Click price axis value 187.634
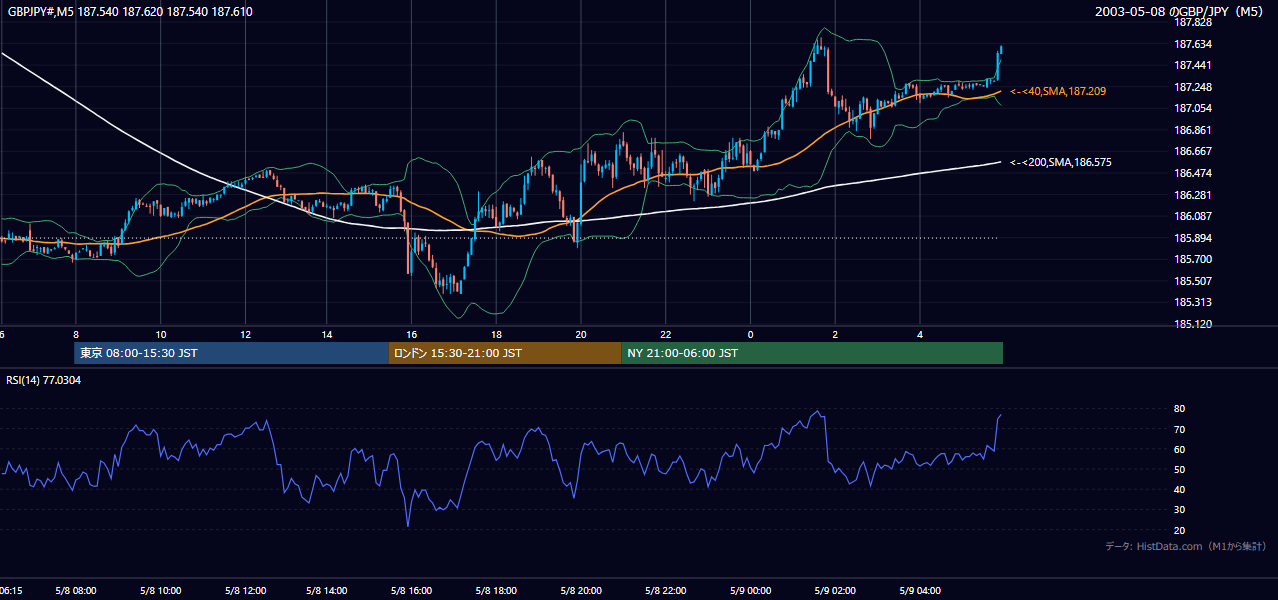The width and height of the screenshot is (1278, 600). pos(1192,44)
